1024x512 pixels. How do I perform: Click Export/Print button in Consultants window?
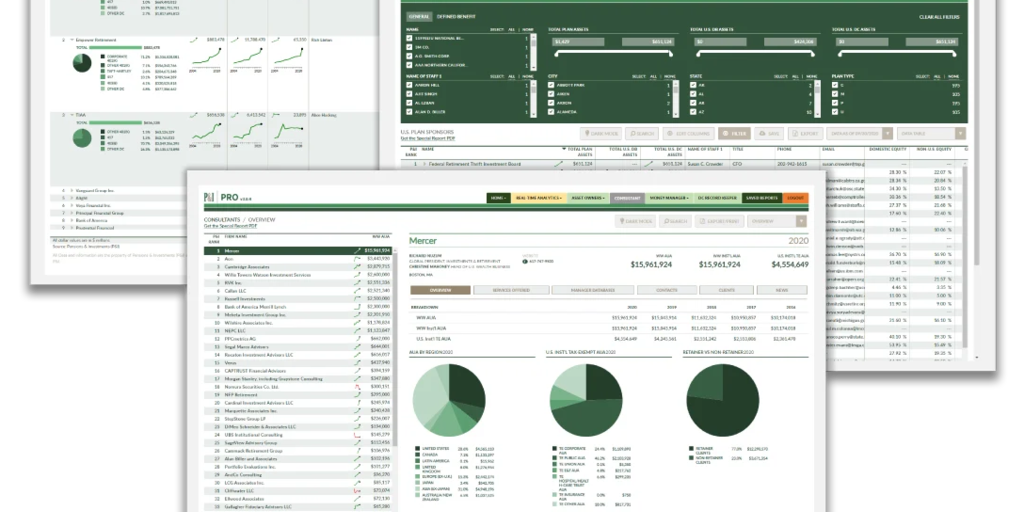click(x=719, y=221)
